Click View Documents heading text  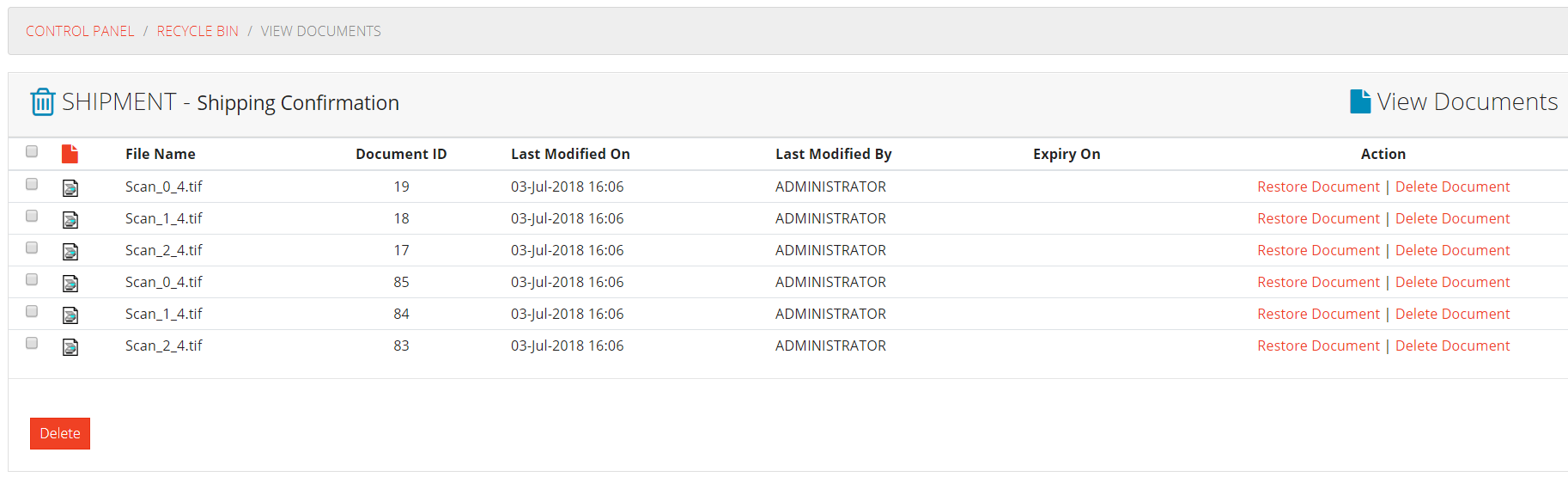pos(1467,101)
